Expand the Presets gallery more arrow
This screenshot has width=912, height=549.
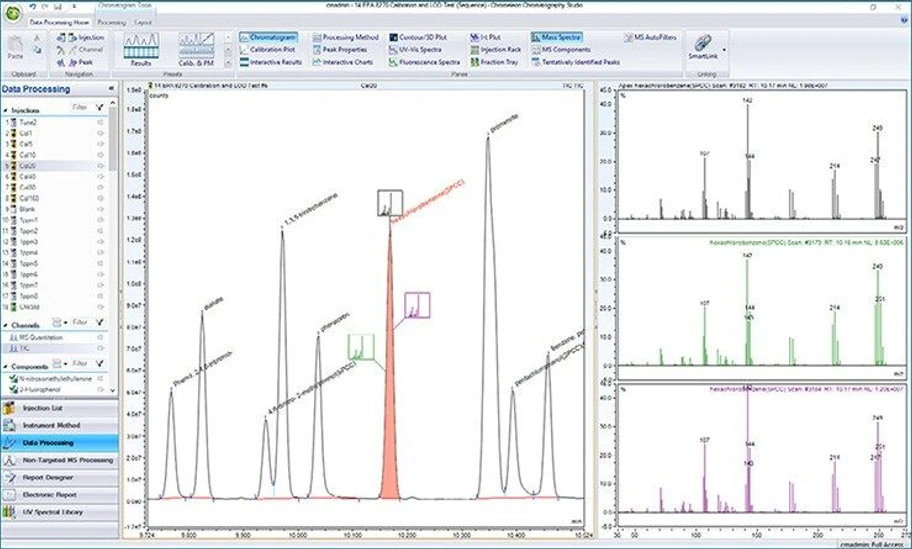228,62
